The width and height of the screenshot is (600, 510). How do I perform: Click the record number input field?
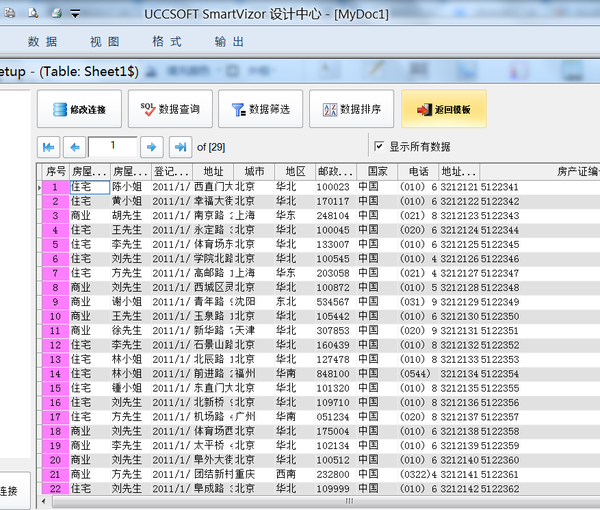tap(112, 147)
